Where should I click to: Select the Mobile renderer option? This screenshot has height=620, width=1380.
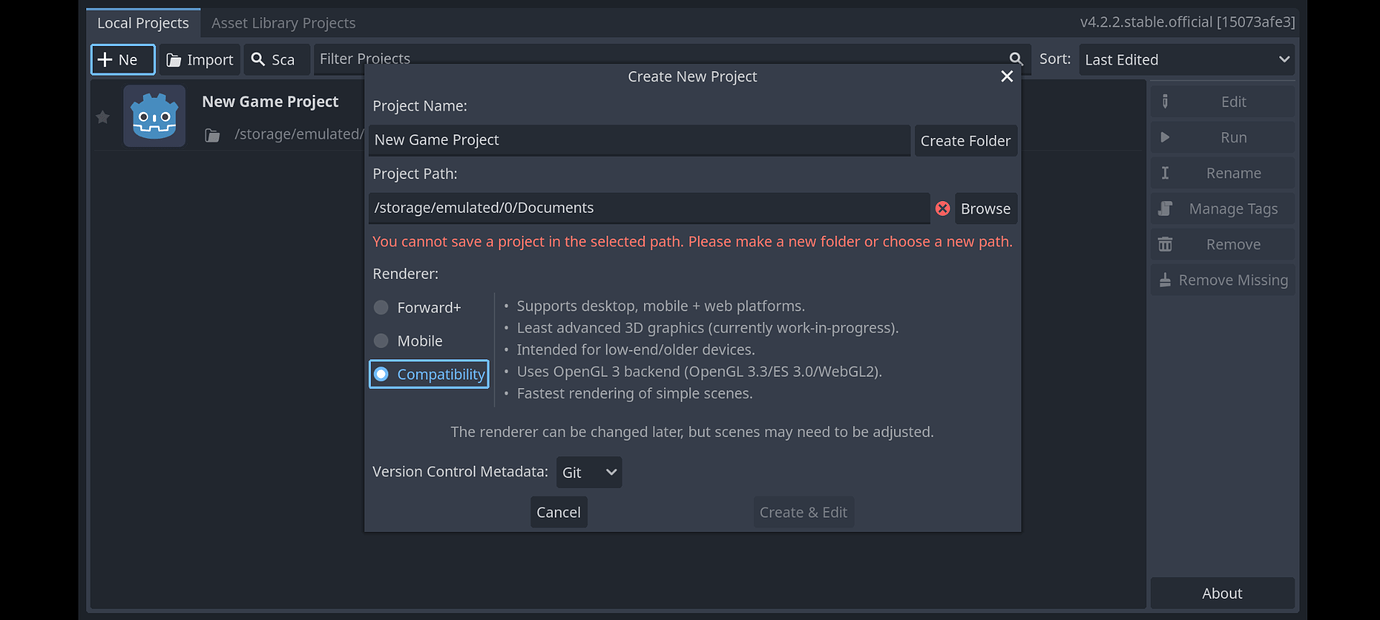[x=381, y=341]
